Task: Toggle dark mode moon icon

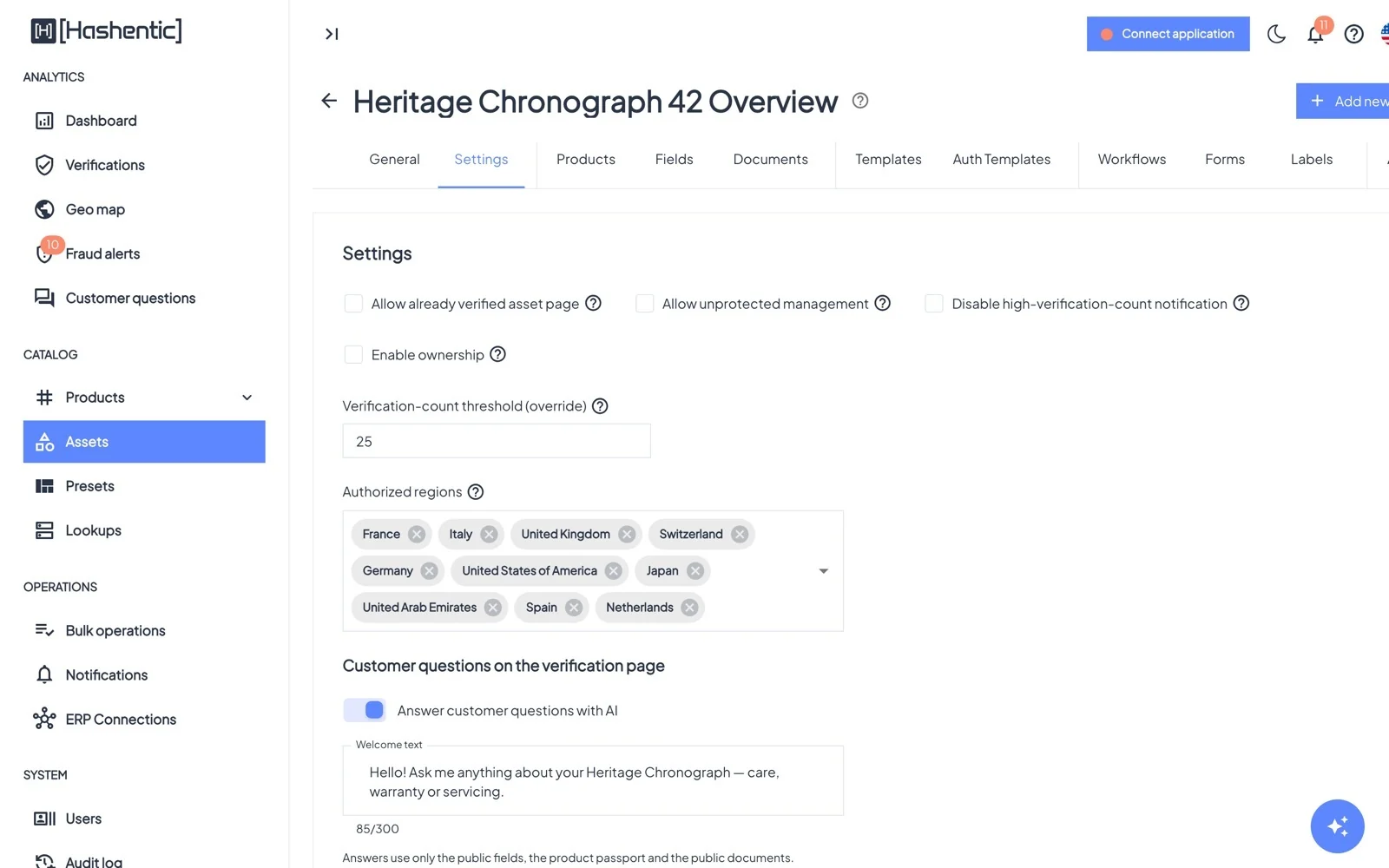Action: [1276, 34]
